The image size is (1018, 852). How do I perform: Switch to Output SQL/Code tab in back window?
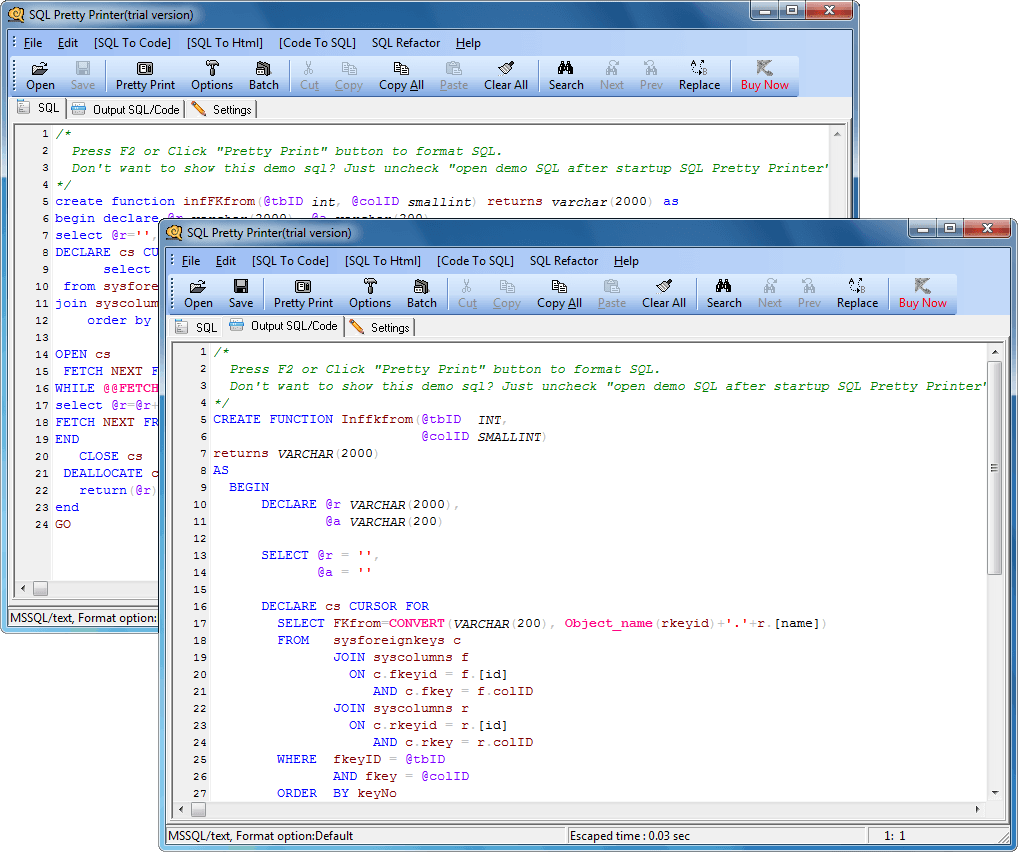(x=126, y=109)
